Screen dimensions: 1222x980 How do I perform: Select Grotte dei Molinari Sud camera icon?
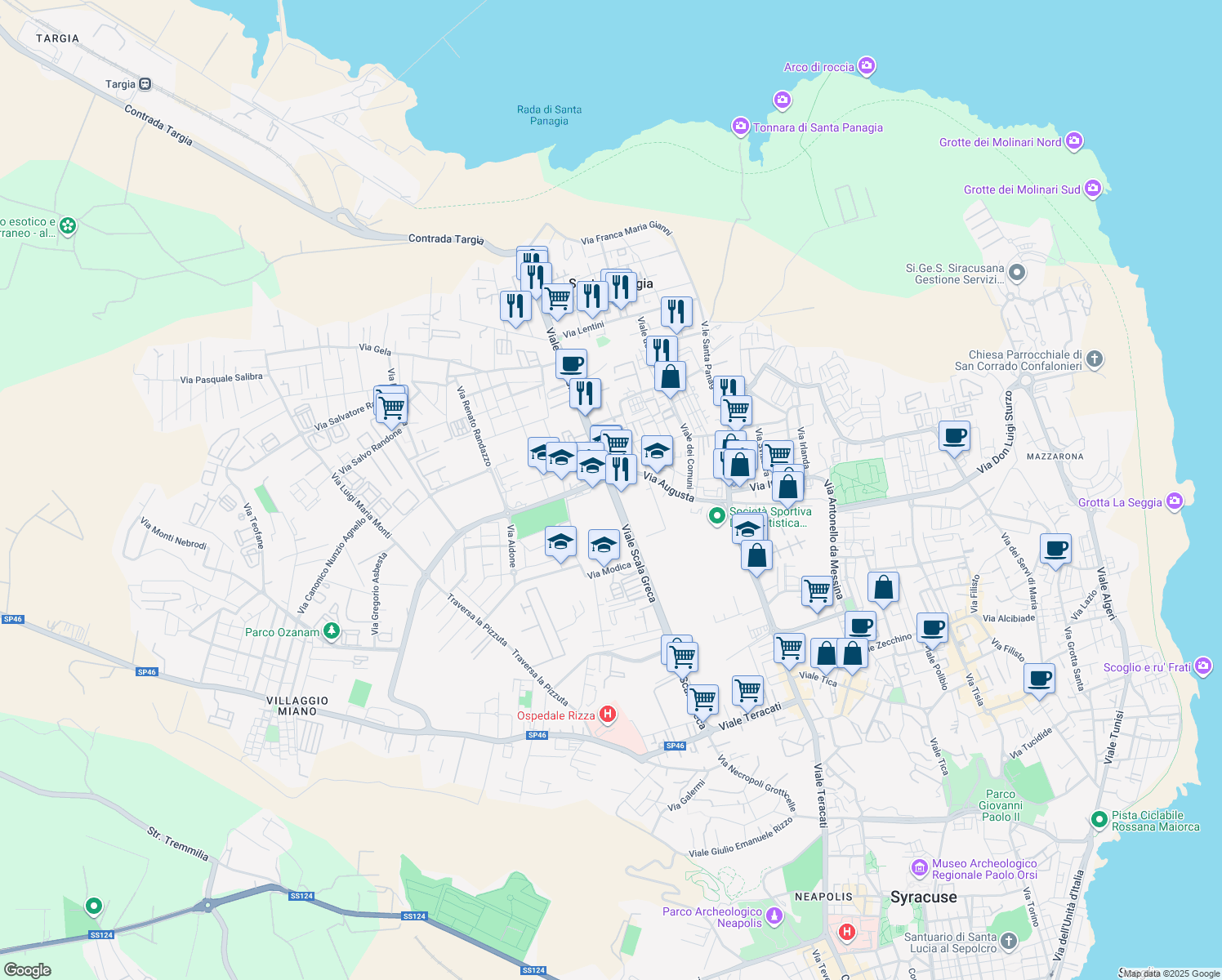[1093, 189]
